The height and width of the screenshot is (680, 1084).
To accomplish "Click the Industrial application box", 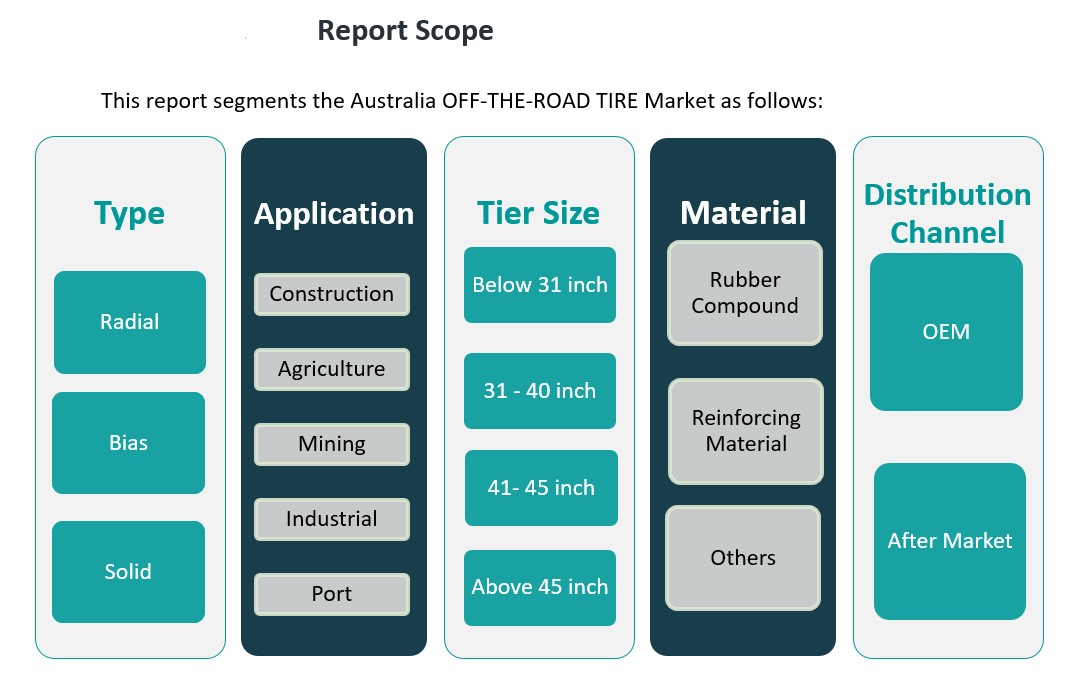I will coord(332,519).
